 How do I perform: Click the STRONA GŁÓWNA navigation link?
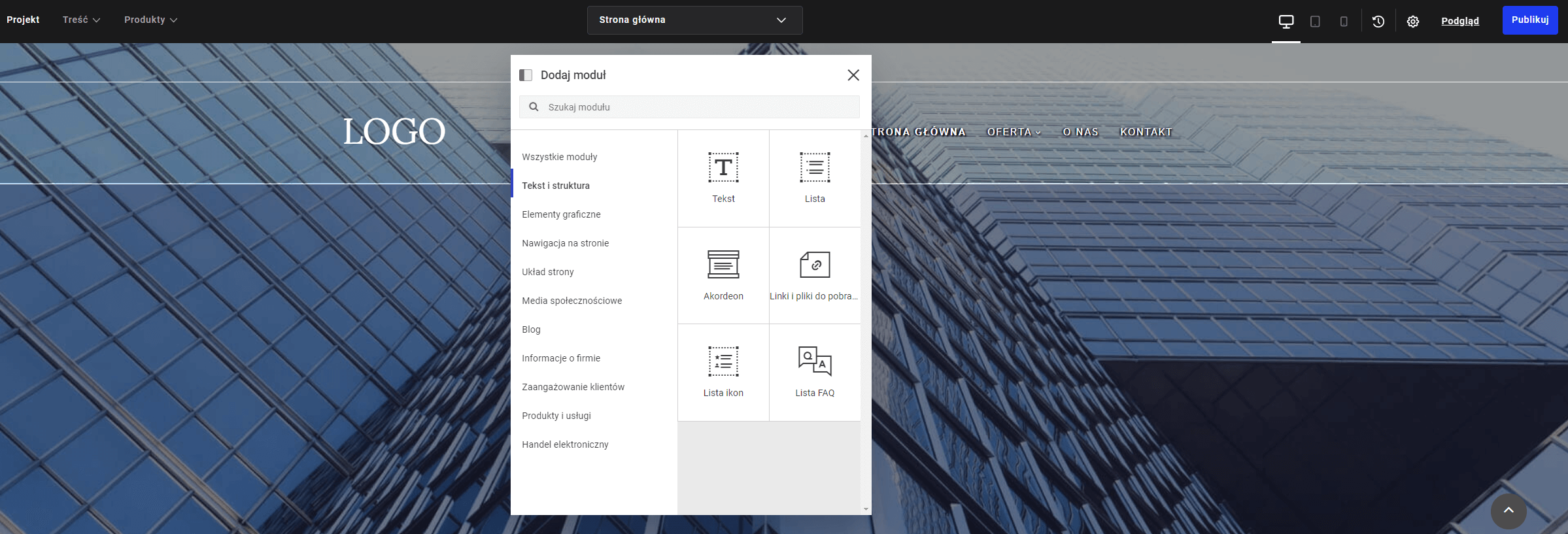[x=919, y=132]
